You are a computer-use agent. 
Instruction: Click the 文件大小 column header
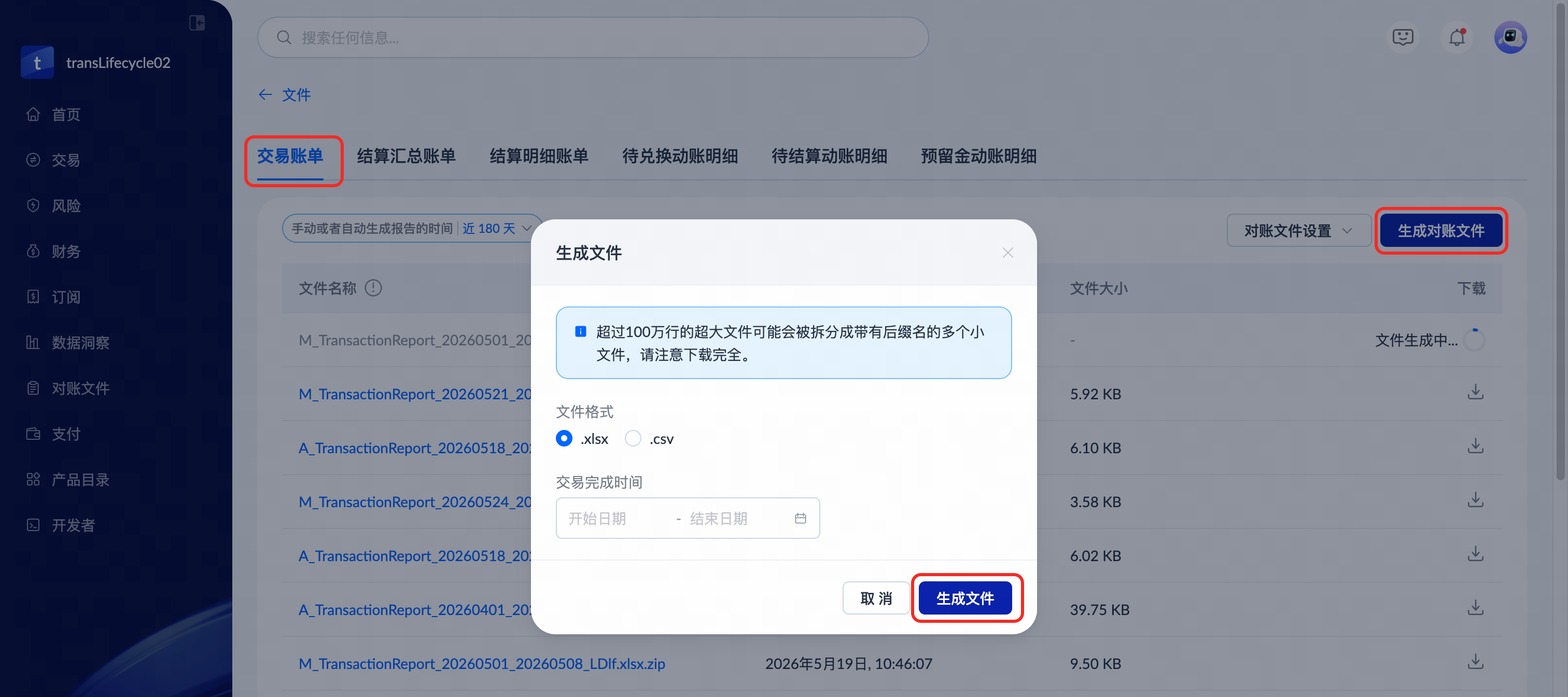pyautogui.click(x=1099, y=288)
